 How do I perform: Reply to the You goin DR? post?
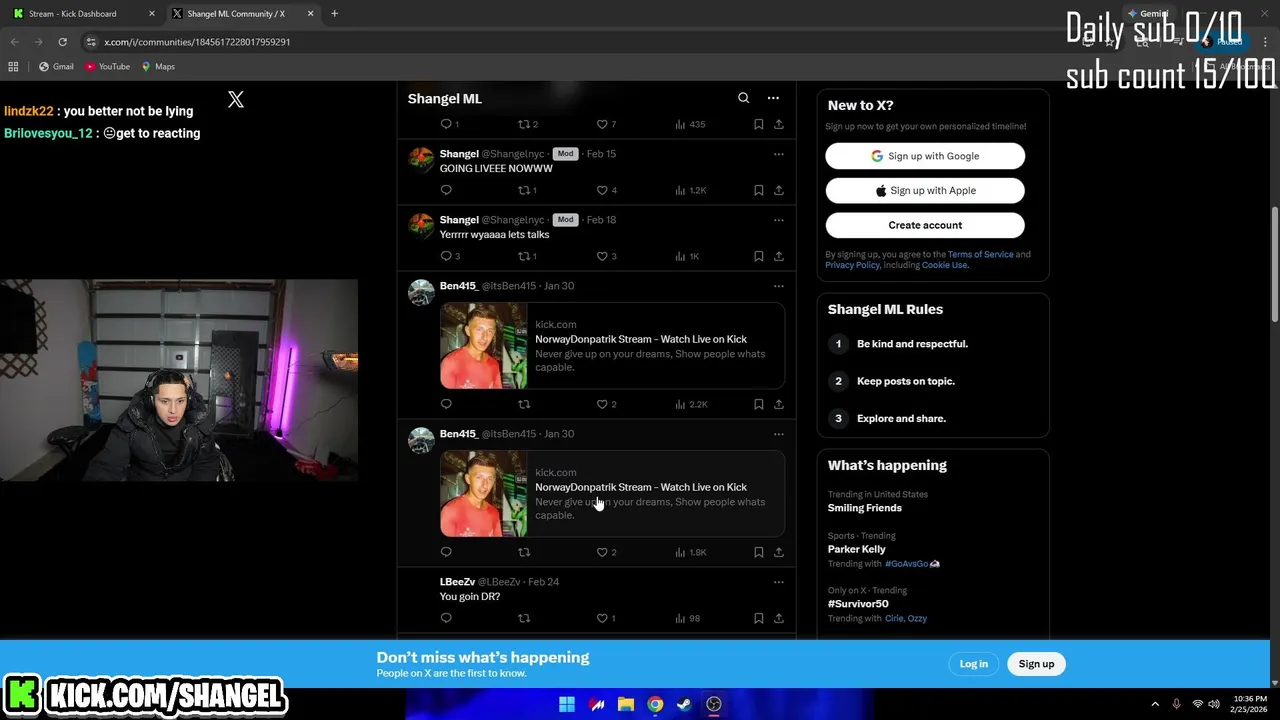446,618
